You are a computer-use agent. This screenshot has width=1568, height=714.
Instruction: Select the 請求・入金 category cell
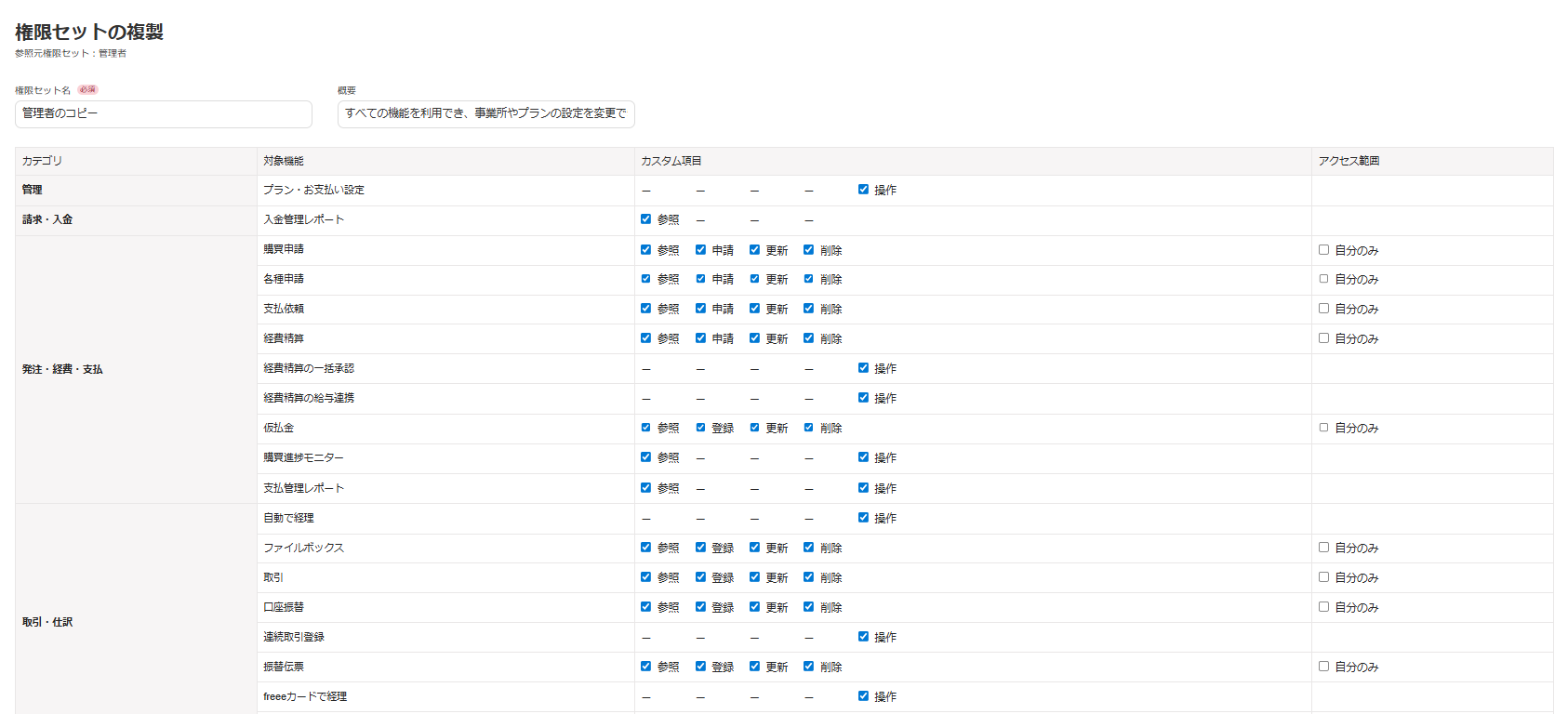(x=136, y=220)
